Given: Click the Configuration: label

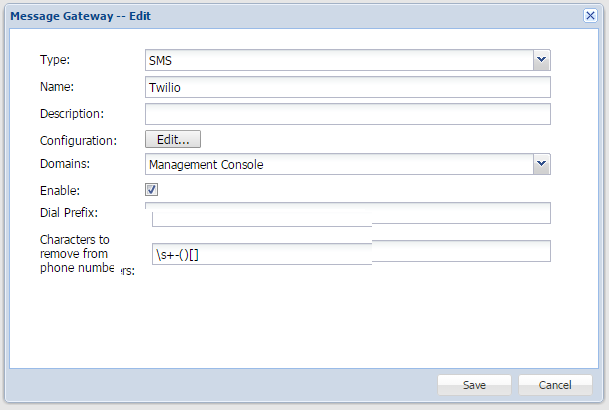Looking at the screenshot, I should click(78, 141).
